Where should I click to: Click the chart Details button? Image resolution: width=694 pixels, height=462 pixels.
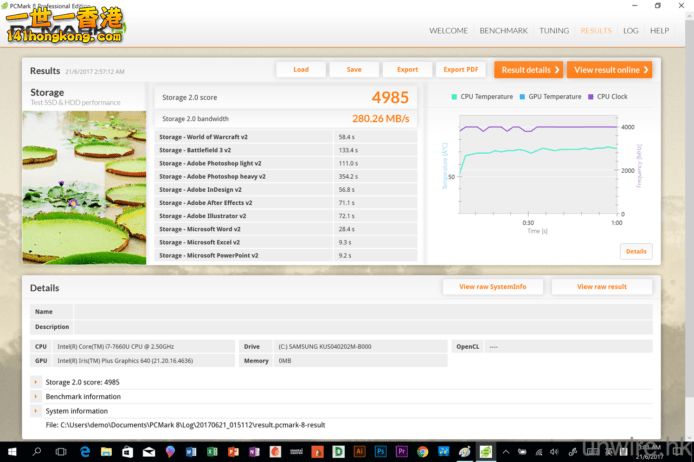(636, 251)
